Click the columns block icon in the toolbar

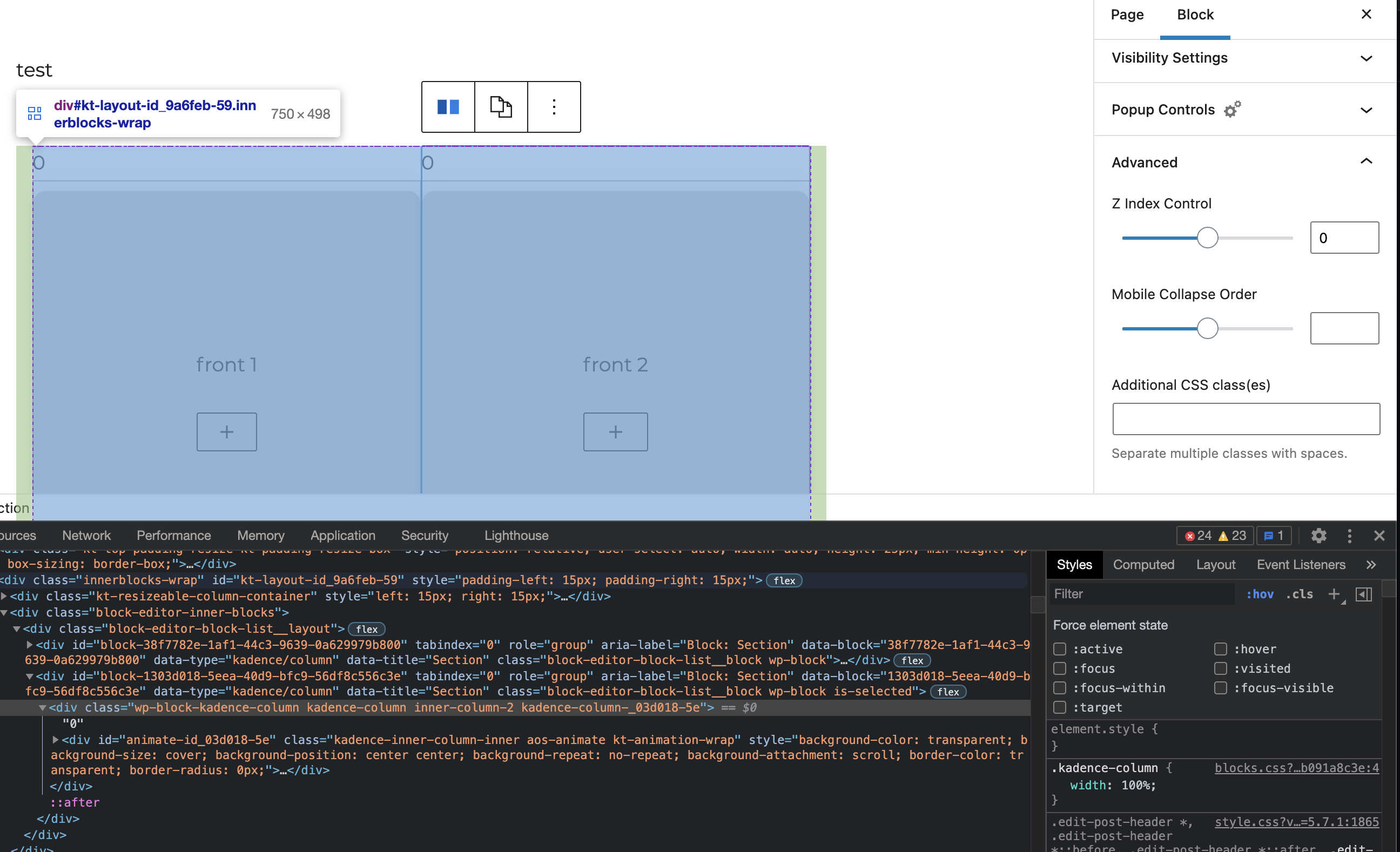448,107
